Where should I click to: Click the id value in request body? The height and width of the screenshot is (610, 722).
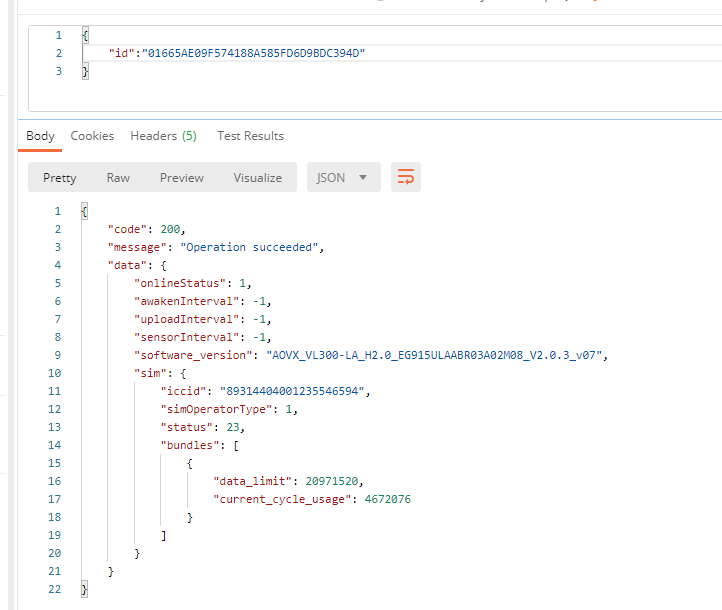coord(254,53)
